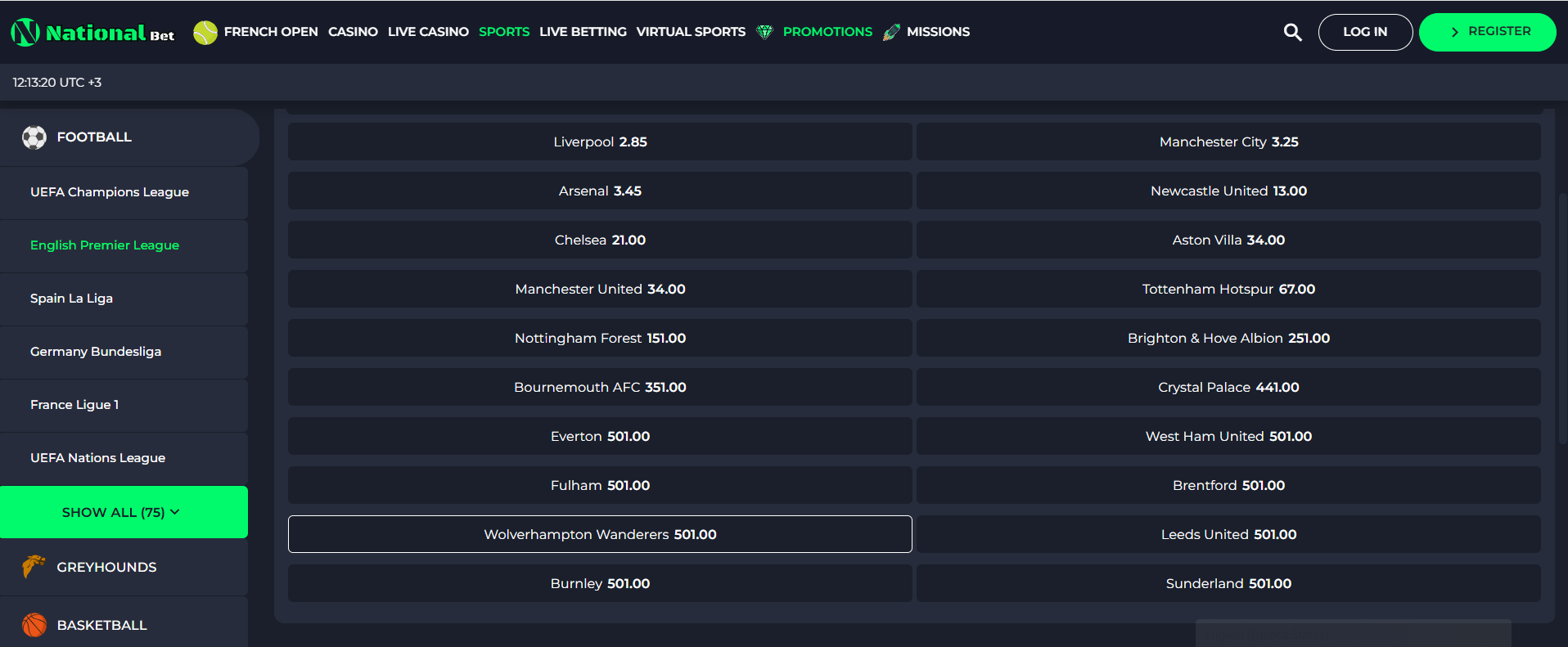1568x647 pixels.
Task: Click Crystal Palace 441.00
Action: (x=1228, y=387)
